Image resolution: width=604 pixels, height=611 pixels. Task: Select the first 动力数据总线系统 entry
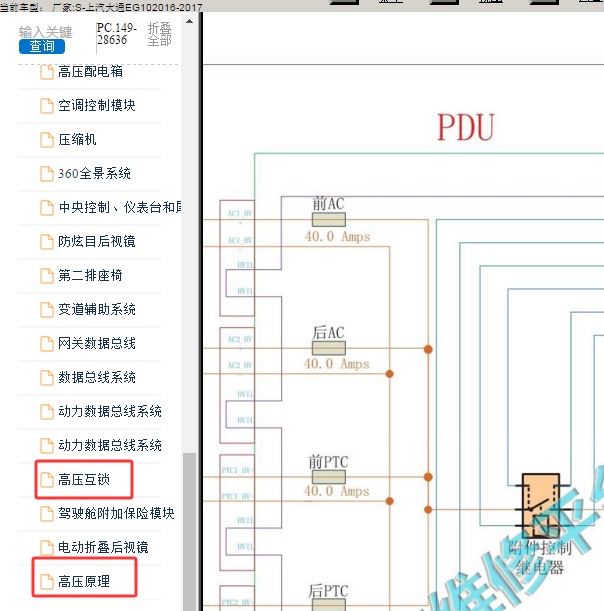(x=110, y=411)
